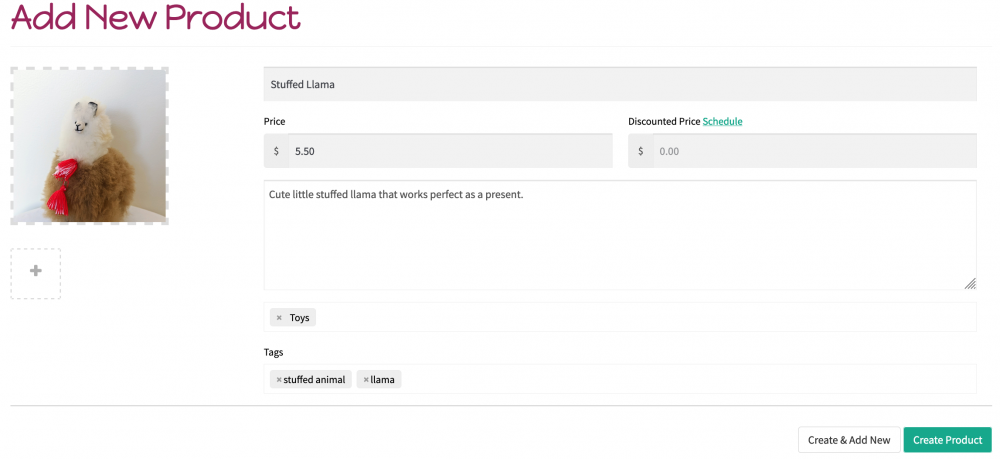Image resolution: width=1000 pixels, height=459 pixels.
Task: Remove the llama tag
Action: 366,380
